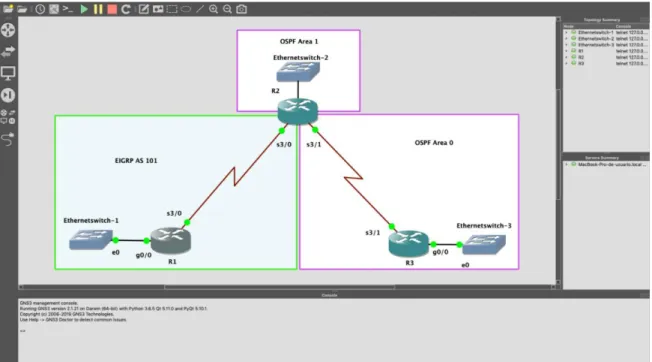Take a screenshot with camera icon
652x362 pixels.
click(x=242, y=9)
